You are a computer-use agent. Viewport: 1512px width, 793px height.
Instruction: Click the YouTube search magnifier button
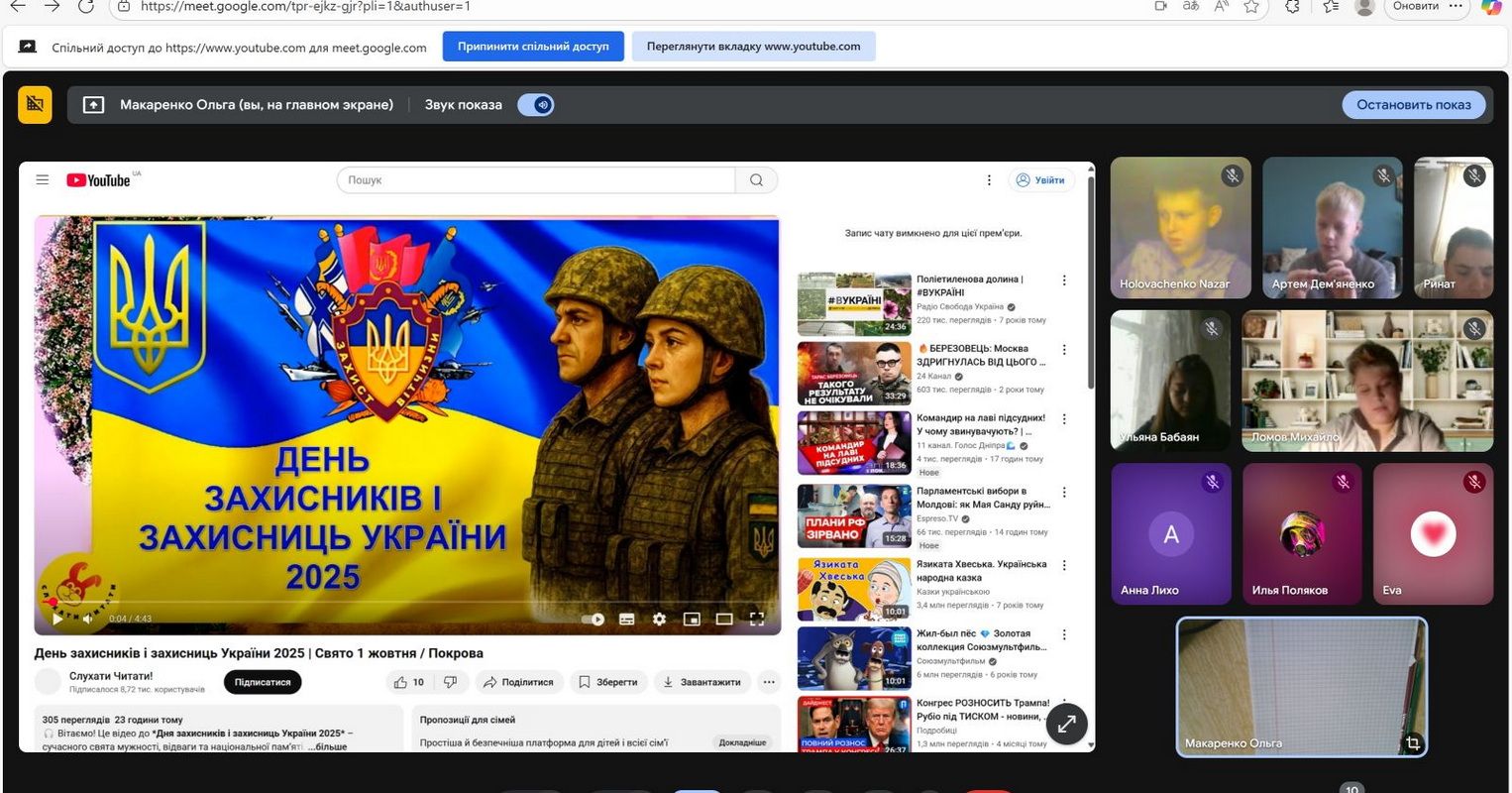point(756,180)
